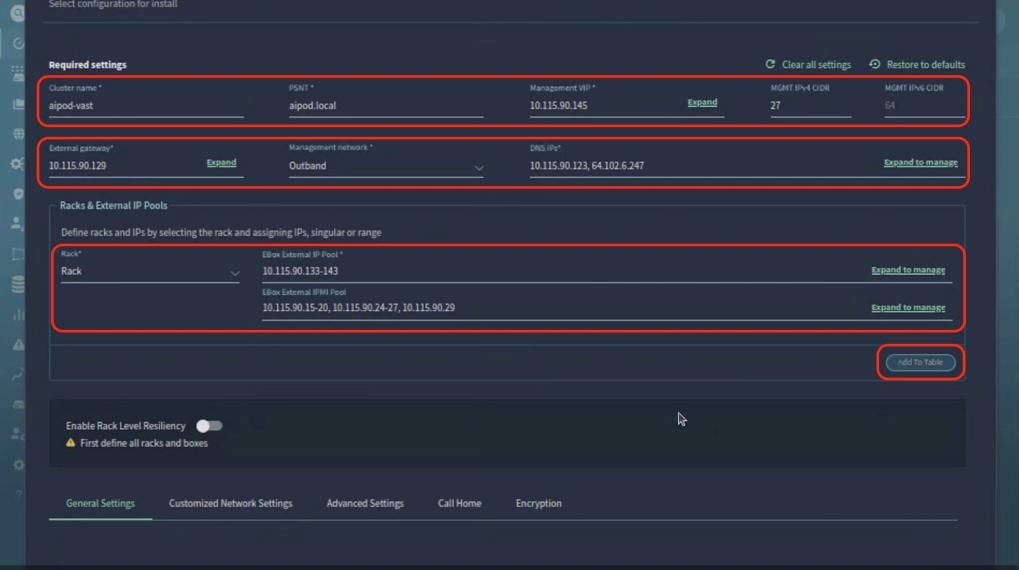The height and width of the screenshot is (570, 1019).
Task: Click the Clear all settings refresh icon
Action: [770, 64]
